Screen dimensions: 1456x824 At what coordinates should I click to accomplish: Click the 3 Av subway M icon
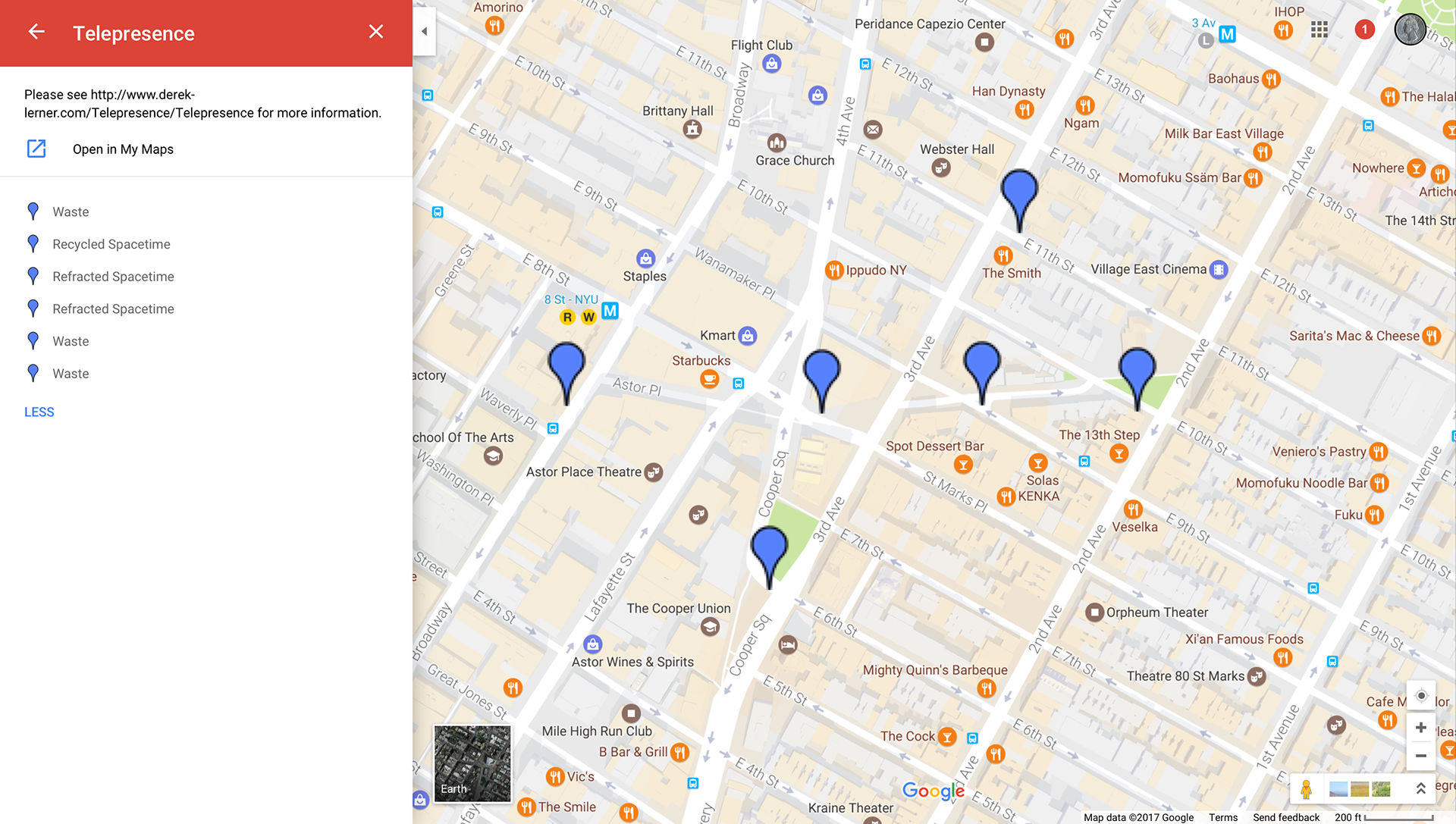click(1227, 34)
